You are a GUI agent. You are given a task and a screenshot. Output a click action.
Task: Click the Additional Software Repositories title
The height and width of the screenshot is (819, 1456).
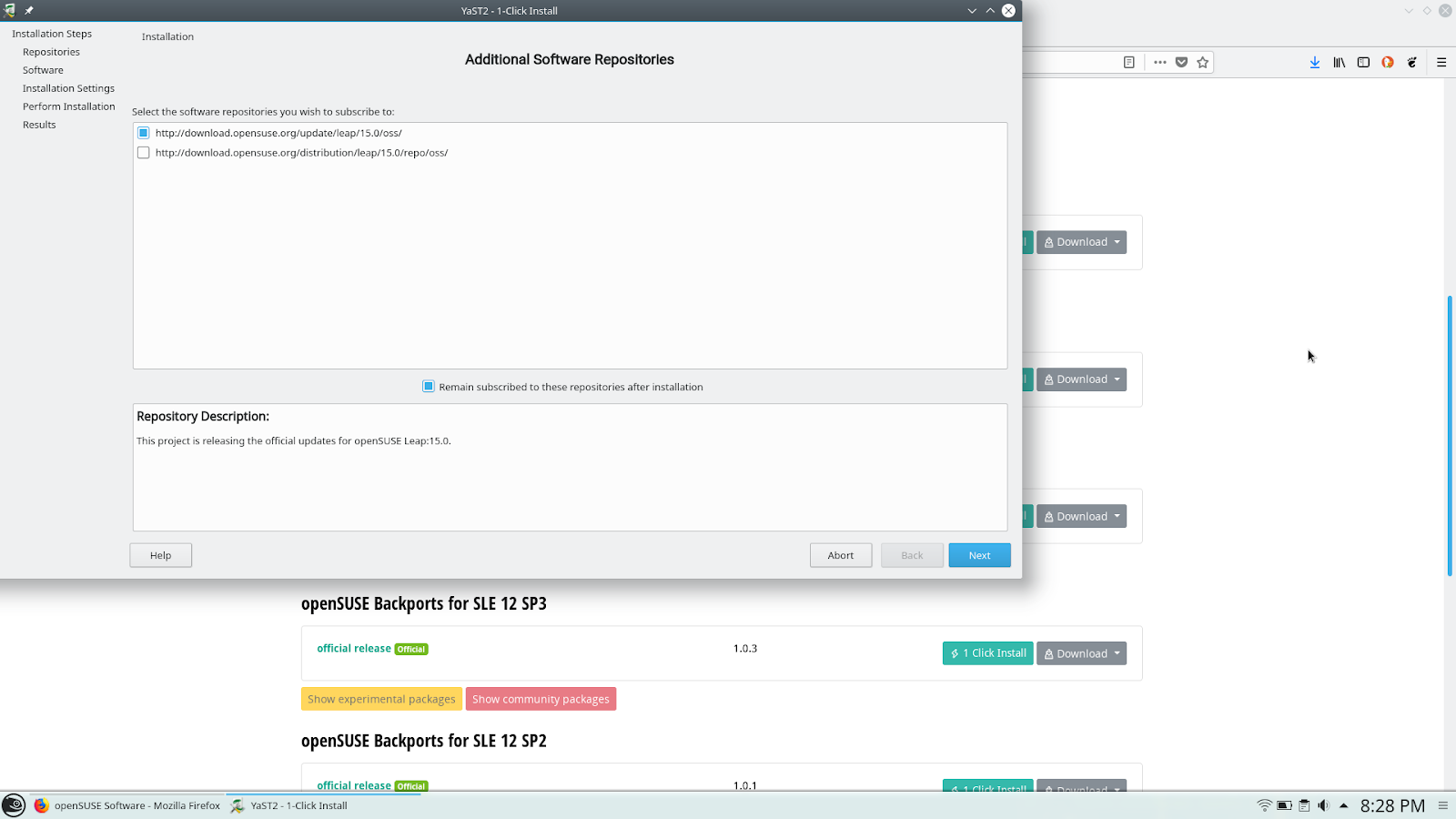click(570, 60)
